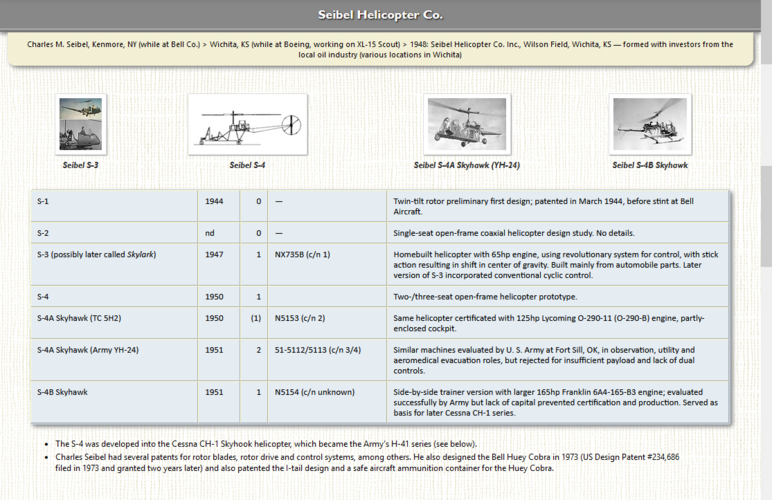This screenshot has width=772, height=500.
Task: Click the 'Seibel S-4B Skyhawk' caption
Action: (650, 165)
